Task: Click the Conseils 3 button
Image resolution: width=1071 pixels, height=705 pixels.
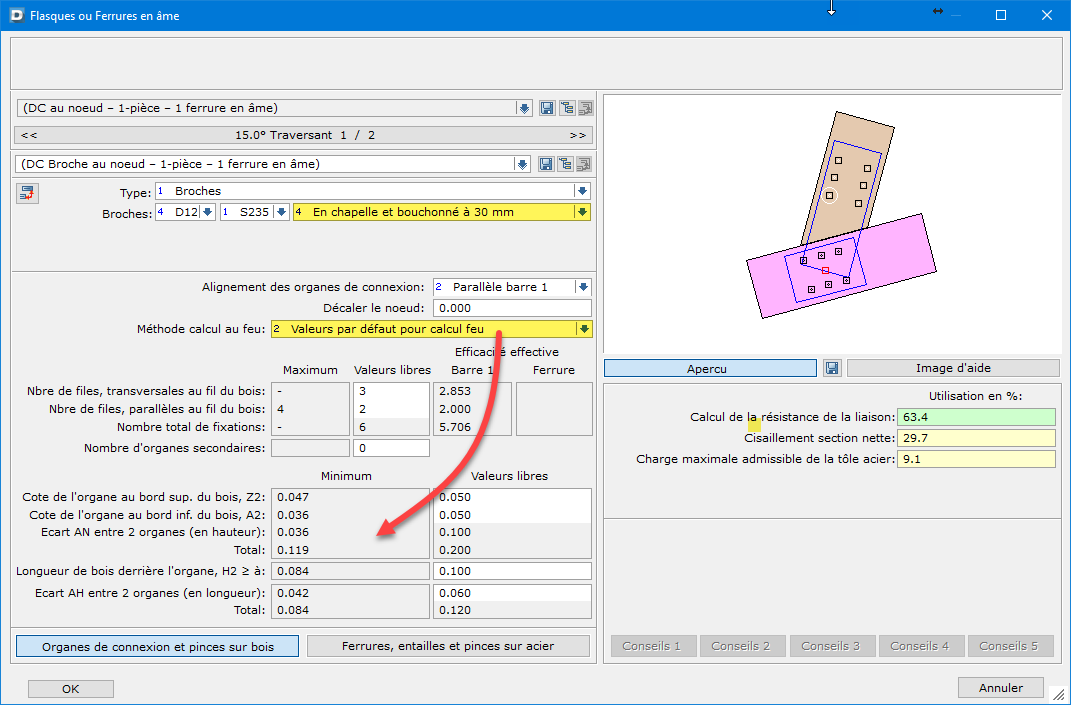Action: [832, 646]
